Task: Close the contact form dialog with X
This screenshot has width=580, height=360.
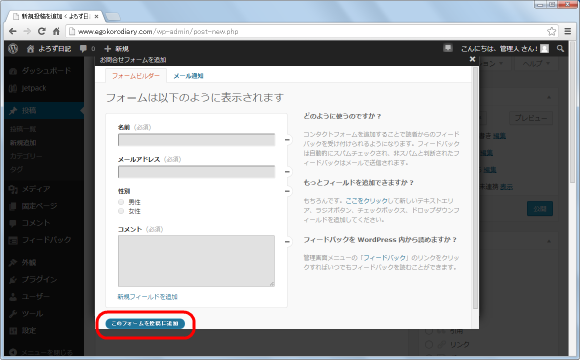Action: (x=472, y=59)
